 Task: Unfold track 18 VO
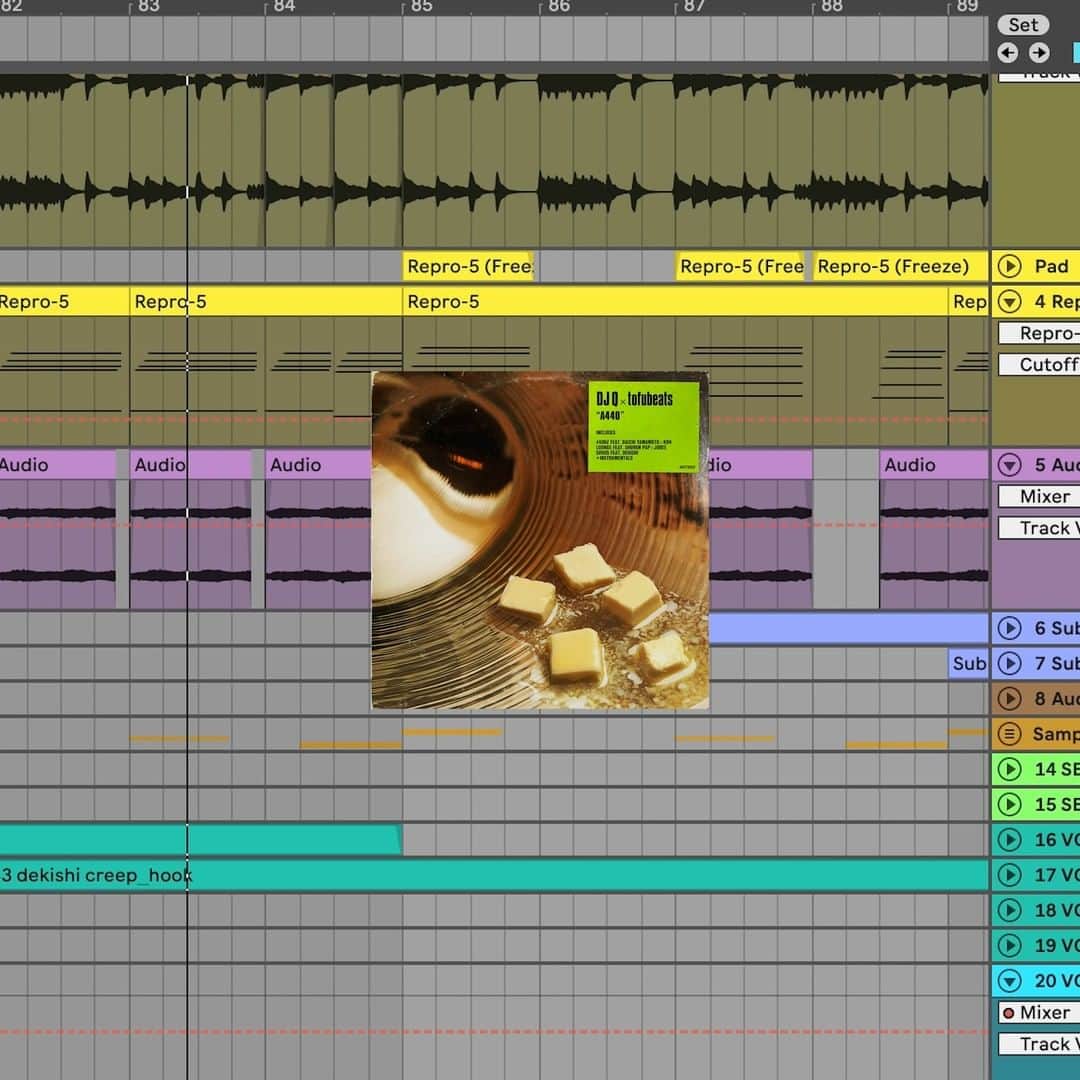click(1010, 910)
